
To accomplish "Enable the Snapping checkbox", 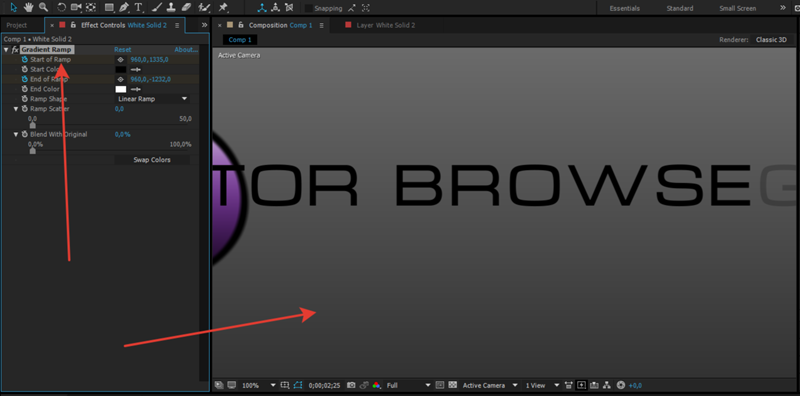I will pyautogui.click(x=308, y=8).
